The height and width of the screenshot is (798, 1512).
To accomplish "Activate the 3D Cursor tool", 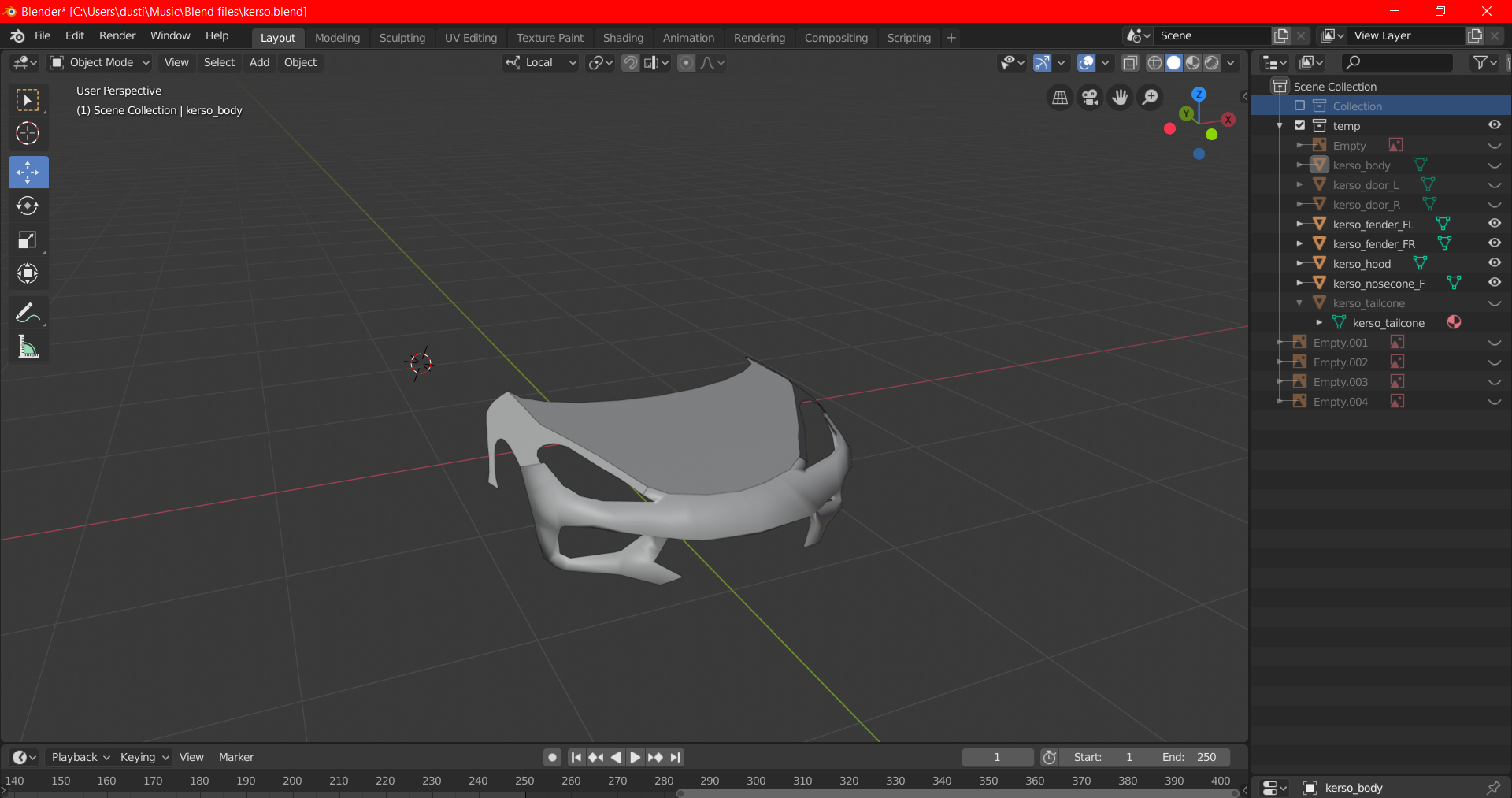I will (28, 134).
